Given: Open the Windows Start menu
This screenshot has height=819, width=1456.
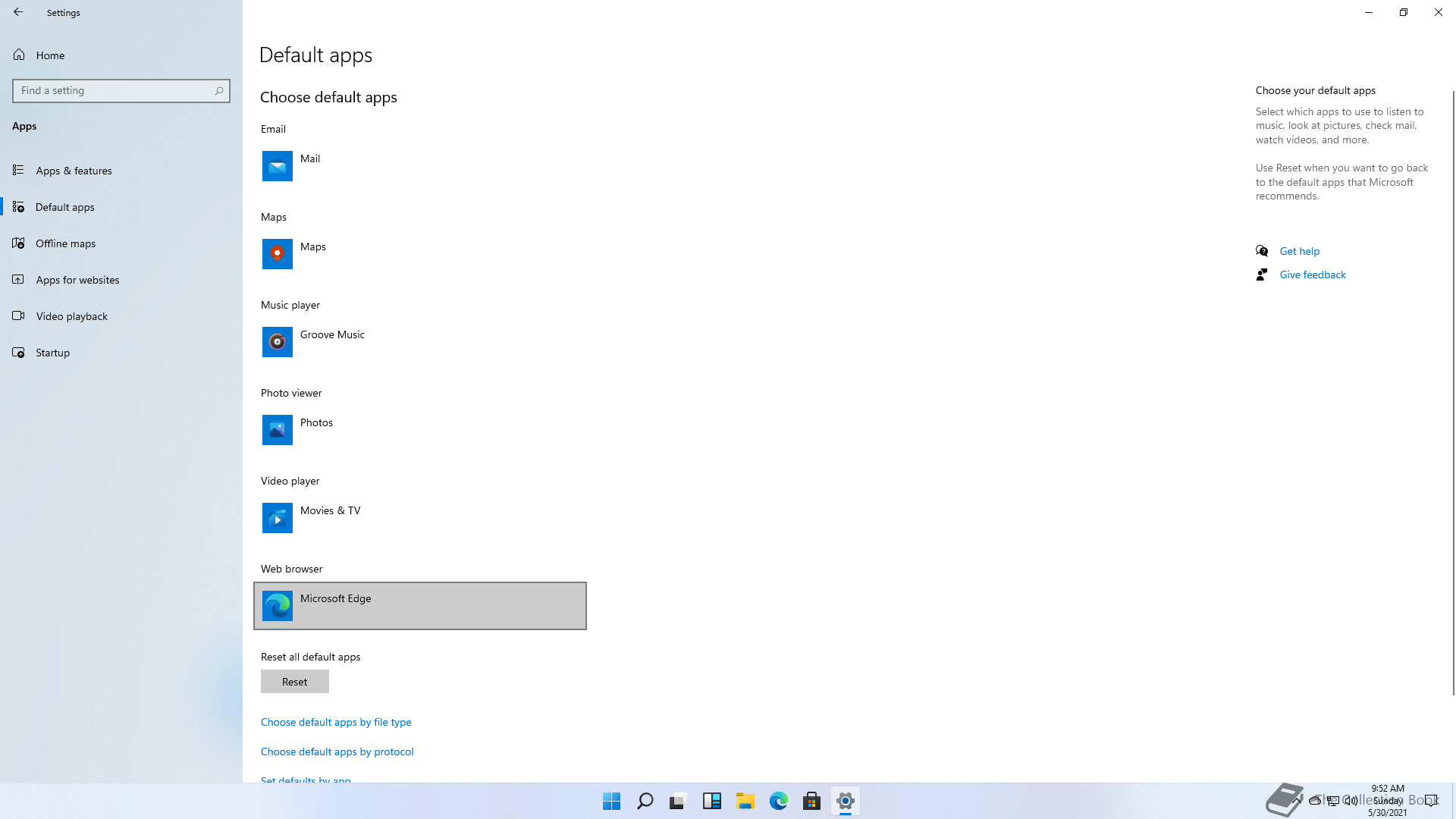Looking at the screenshot, I should pyautogui.click(x=612, y=801).
